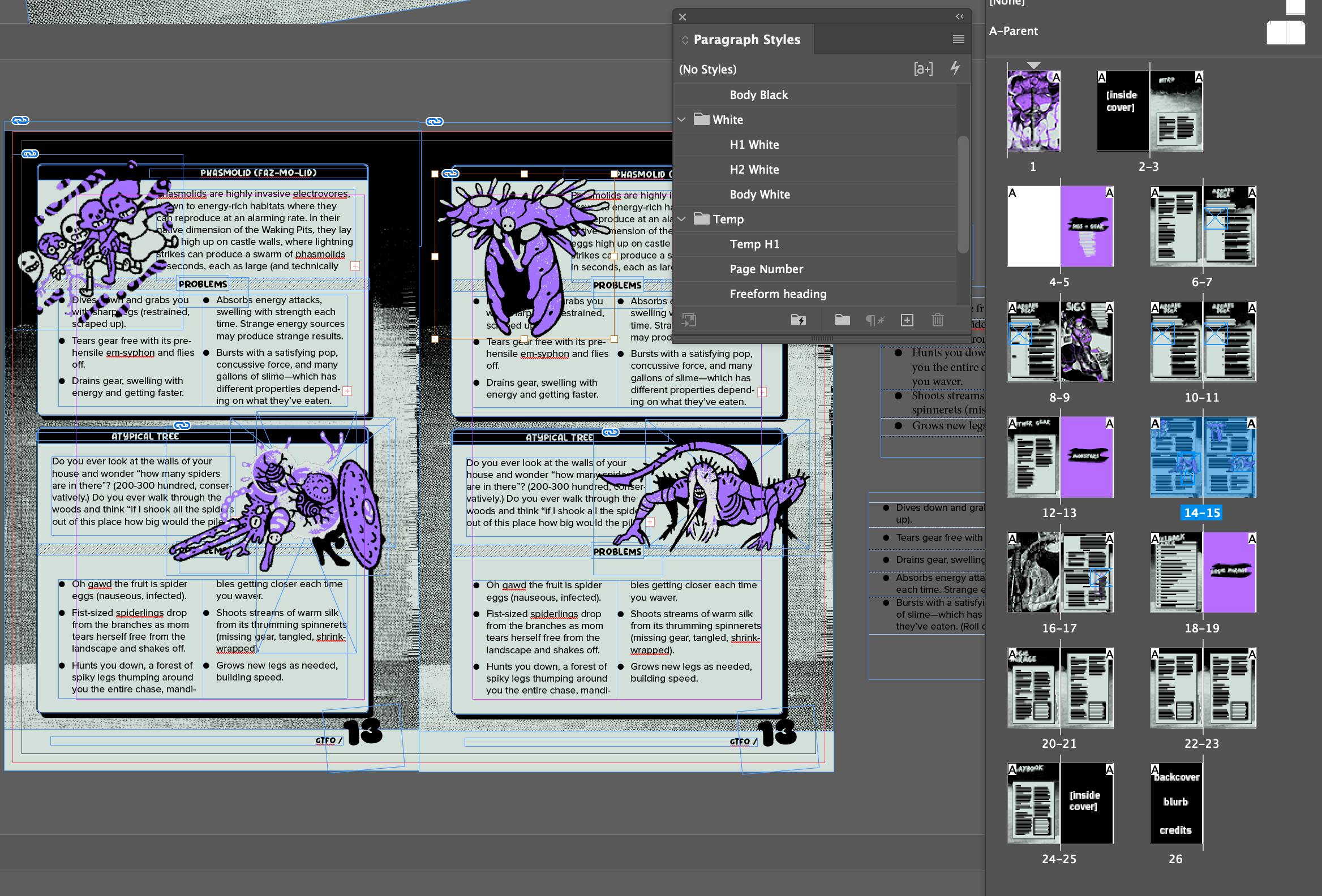Click overset text plus on Phasmolid description
This screenshot has width=1322, height=896.
pyautogui.click(x=355, y=266)
